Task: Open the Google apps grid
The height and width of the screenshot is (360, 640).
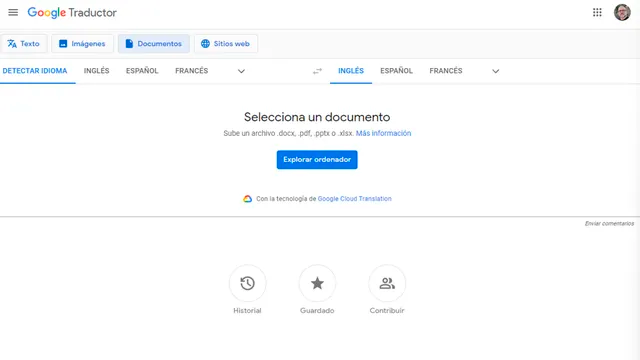Action: 597,12
